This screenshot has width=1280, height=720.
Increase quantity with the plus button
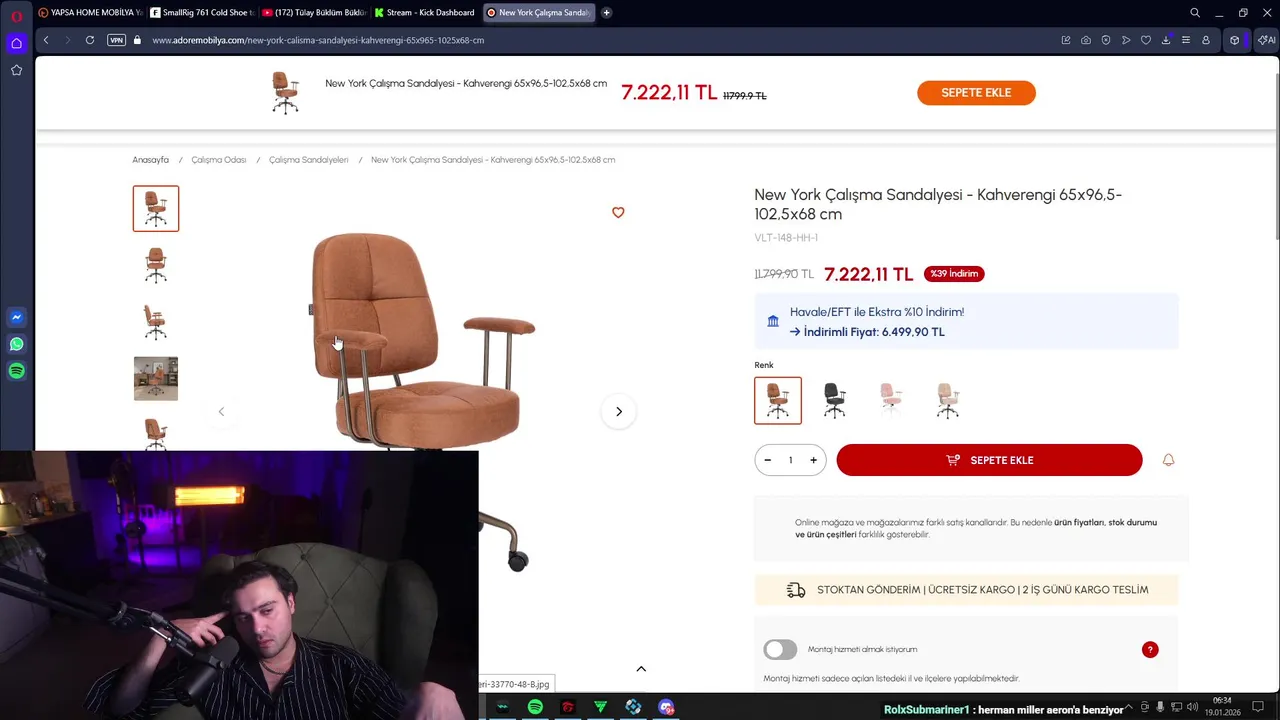click(813, 460)
